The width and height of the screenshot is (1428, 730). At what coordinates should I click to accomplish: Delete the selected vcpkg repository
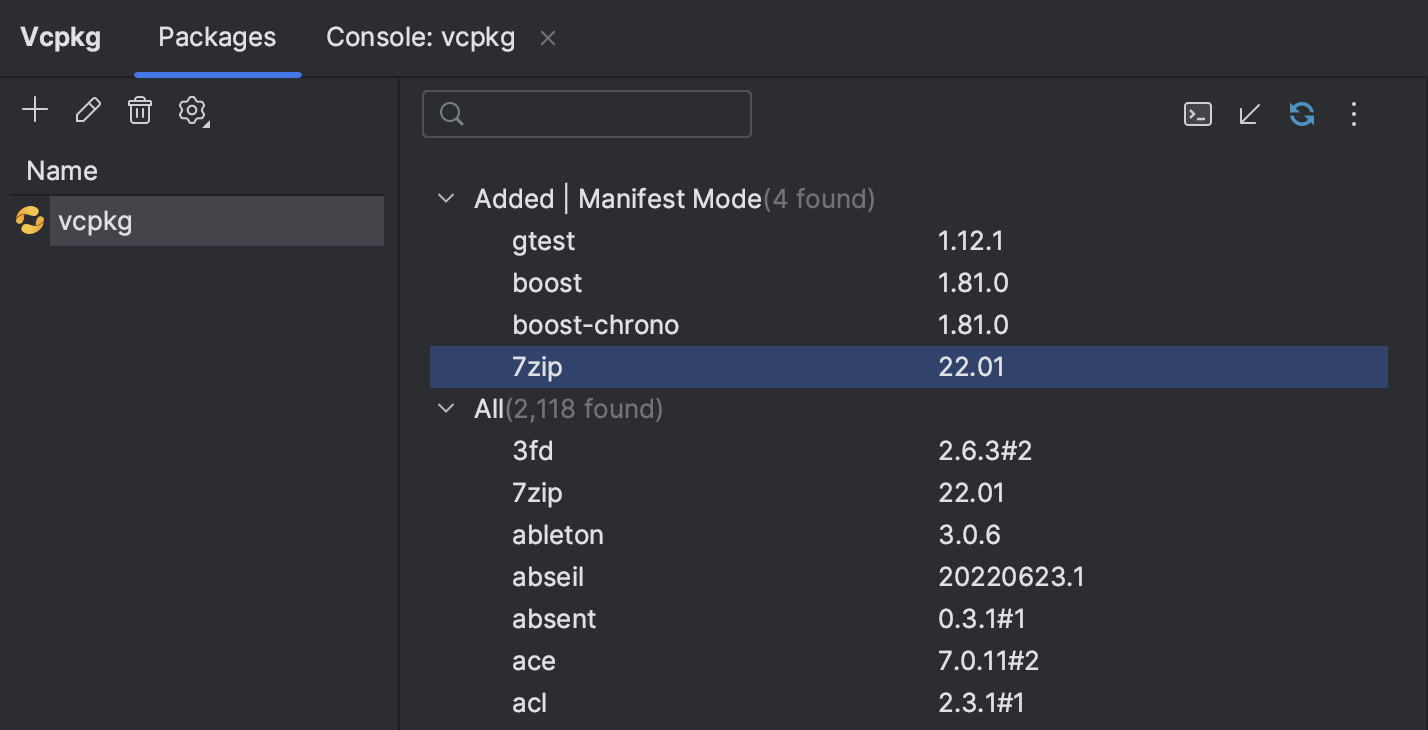click(140, 110)
